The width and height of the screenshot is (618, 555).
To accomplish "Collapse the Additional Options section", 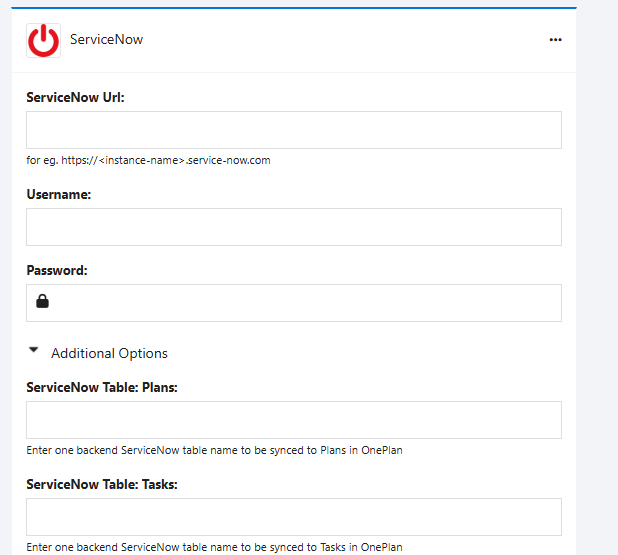I will pyautogui.click(x=34, y=350).
